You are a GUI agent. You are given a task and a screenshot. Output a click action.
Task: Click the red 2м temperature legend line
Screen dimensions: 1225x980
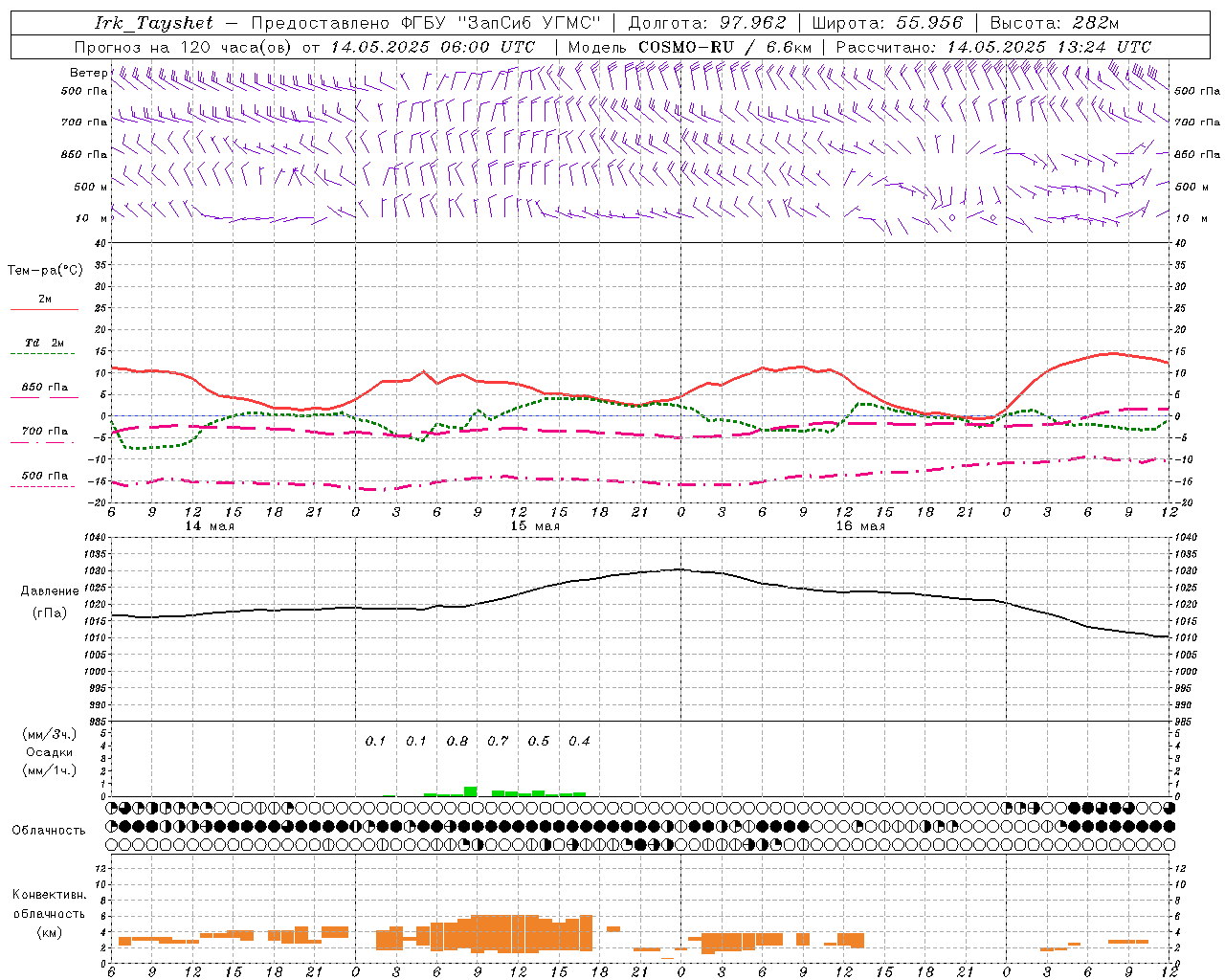[44, 309]
